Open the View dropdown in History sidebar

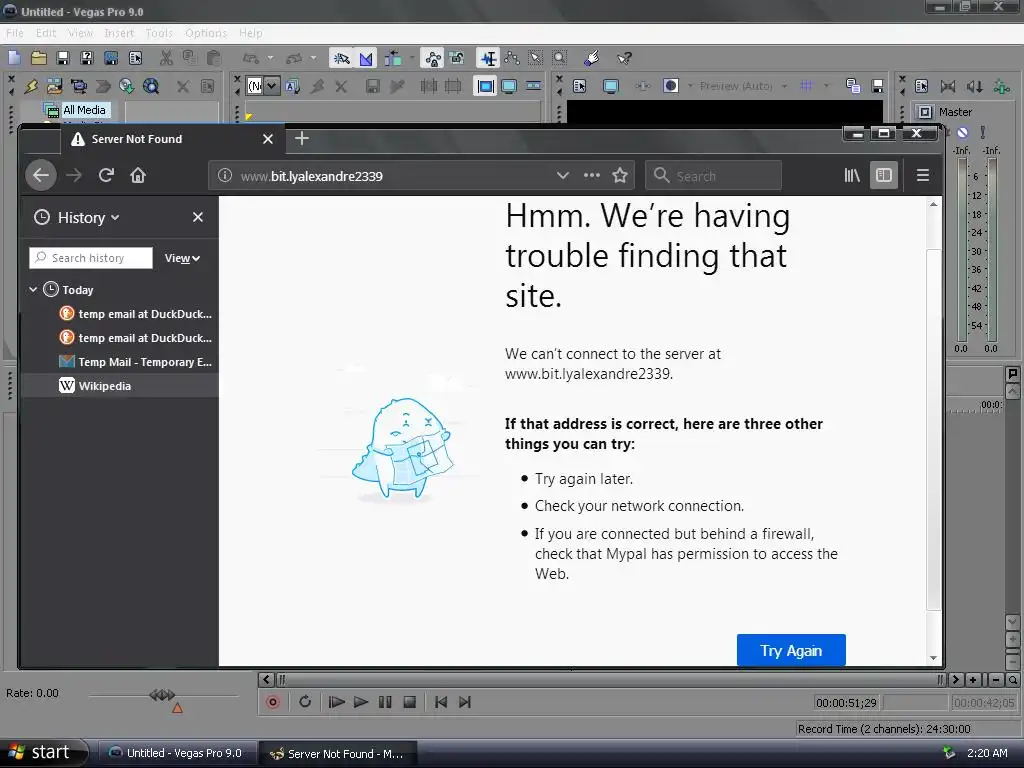pos(182,258)
